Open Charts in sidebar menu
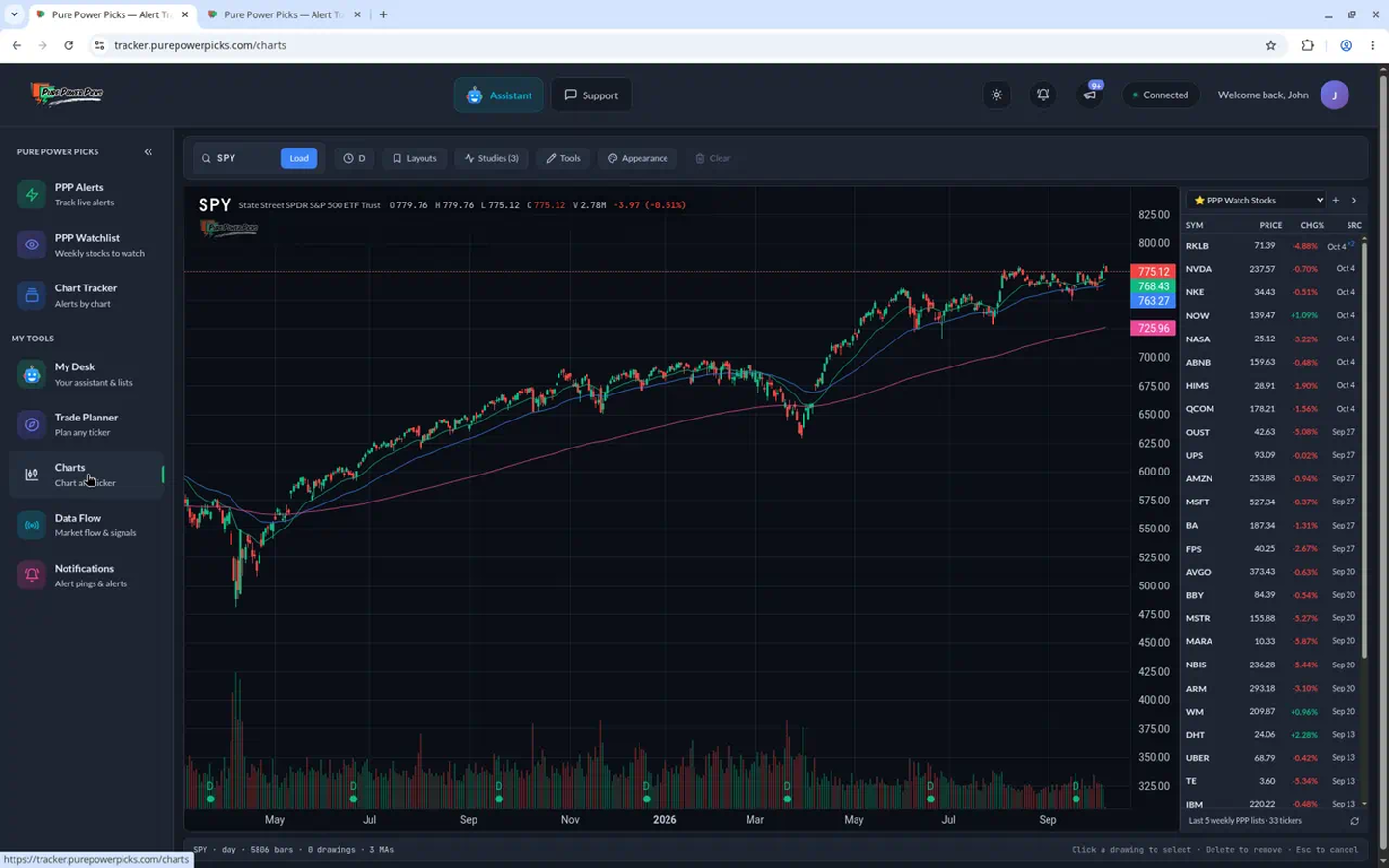This screenshot has width=1389, height=868. pyautogui.click(x=87, y=475)
